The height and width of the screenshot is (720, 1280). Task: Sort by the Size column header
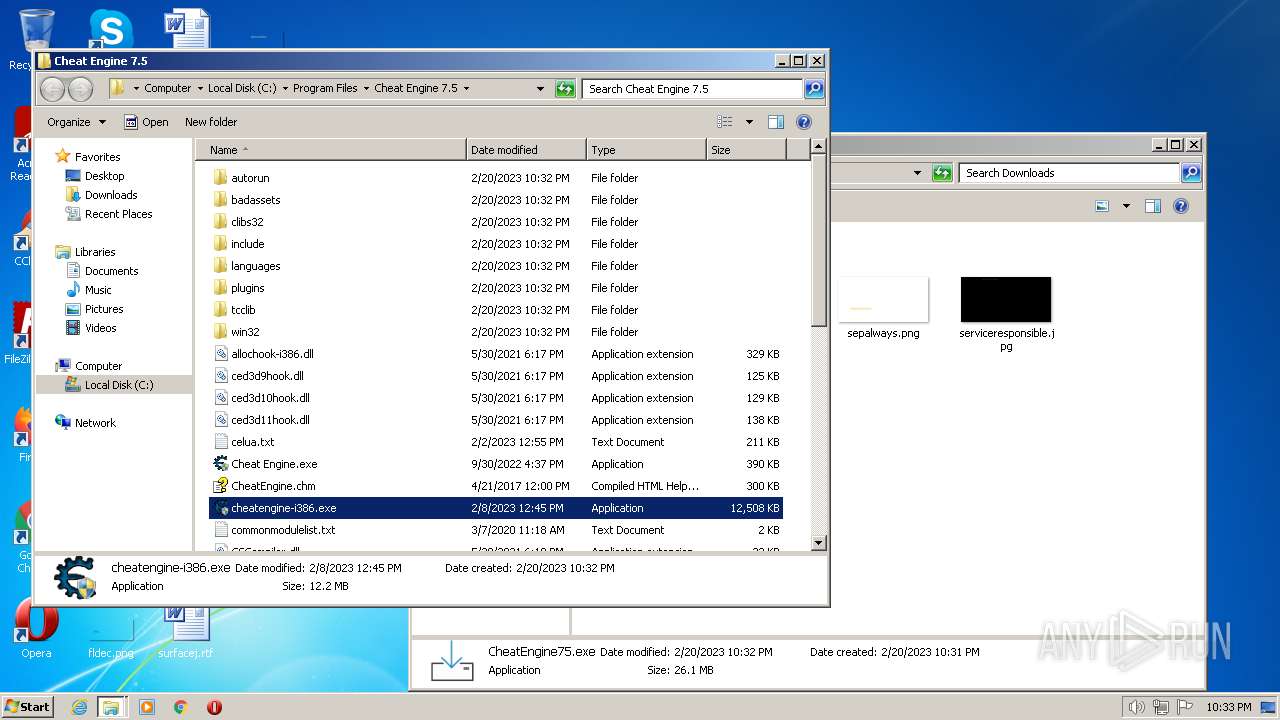click(x=746, y=150)
